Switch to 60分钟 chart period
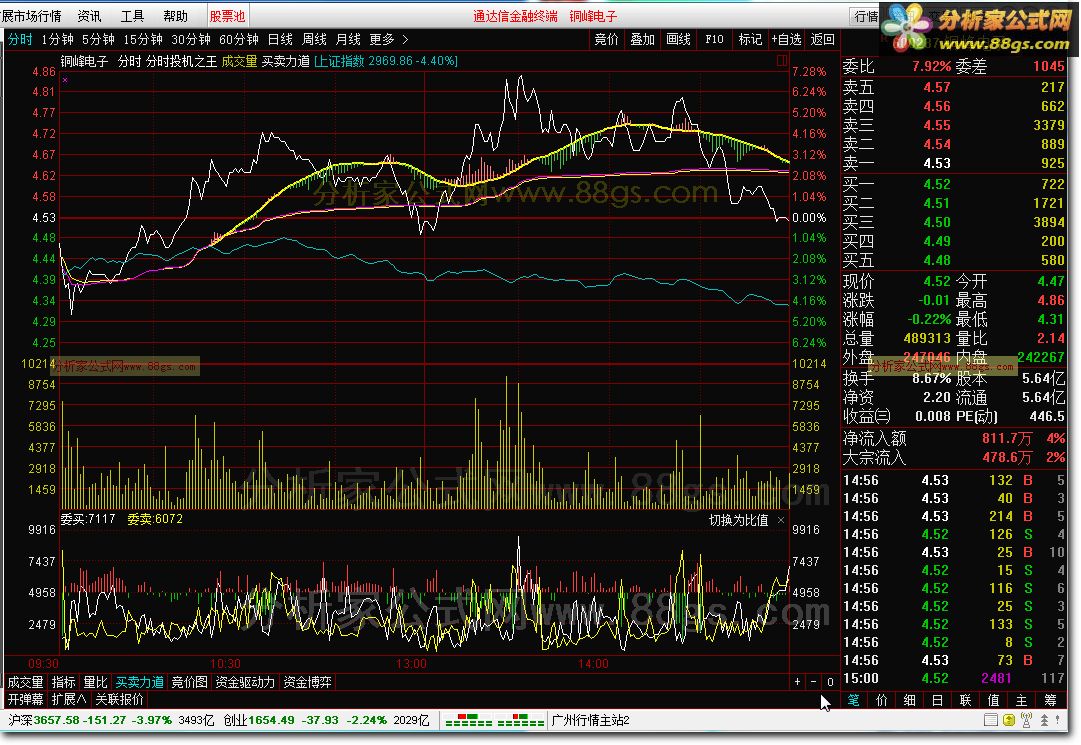 (239, 40)
